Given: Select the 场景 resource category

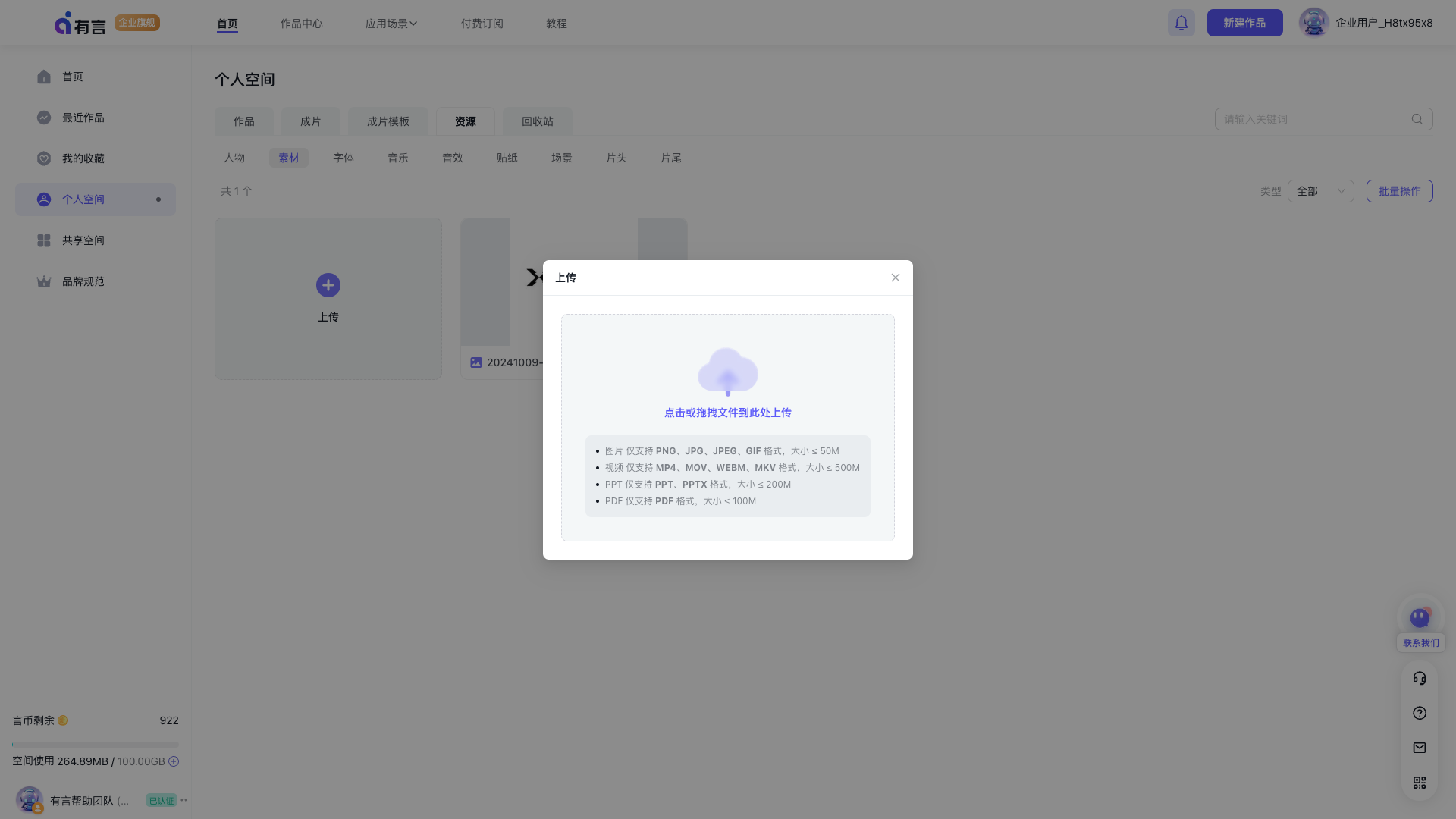Looking at the screenshot, I should pos(562,158).
